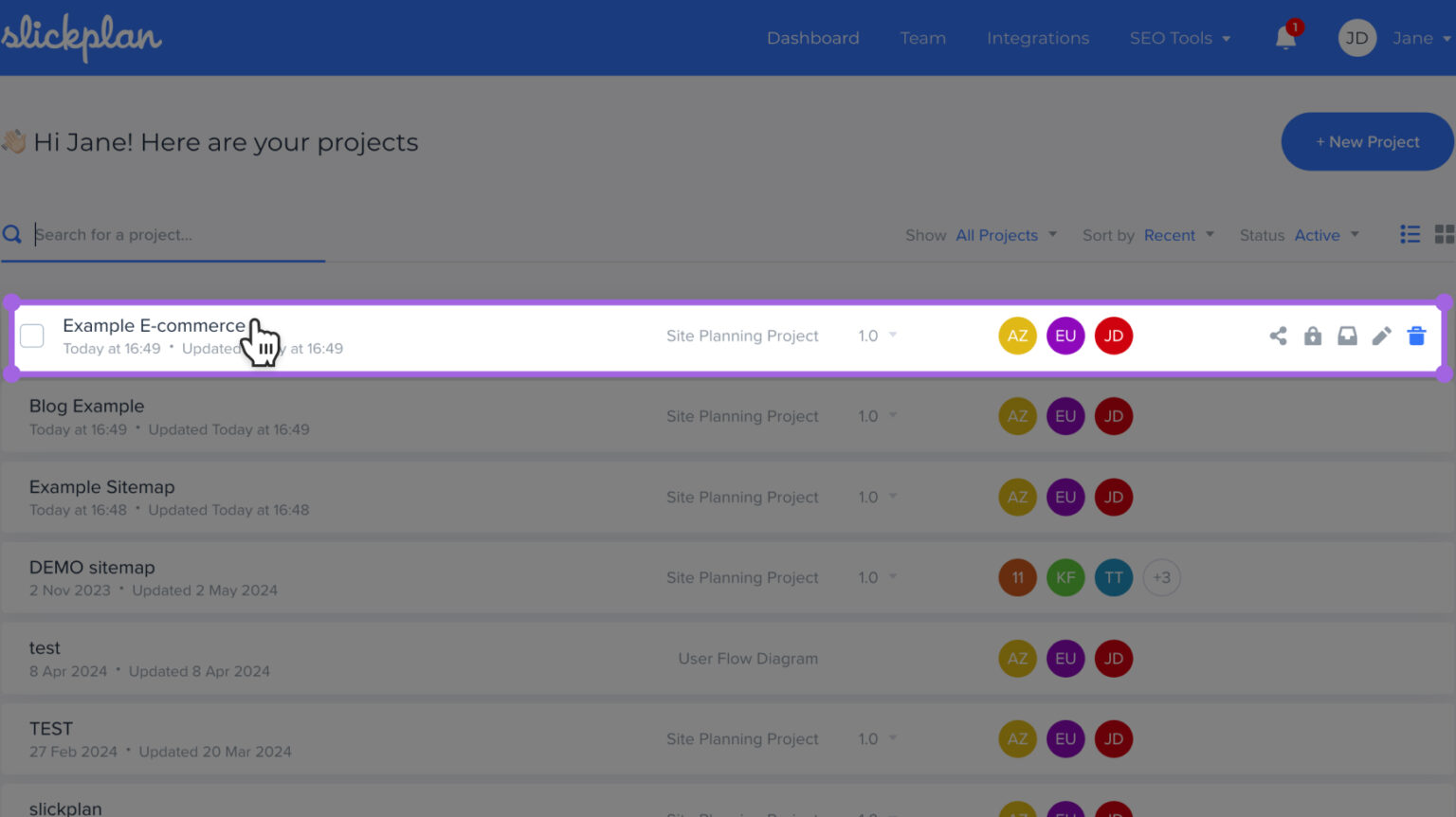Image resolution: width=1456 pixels, height=817 pixels.
Task: Open Integrations in top navigation
Action: click(1038, 38)
